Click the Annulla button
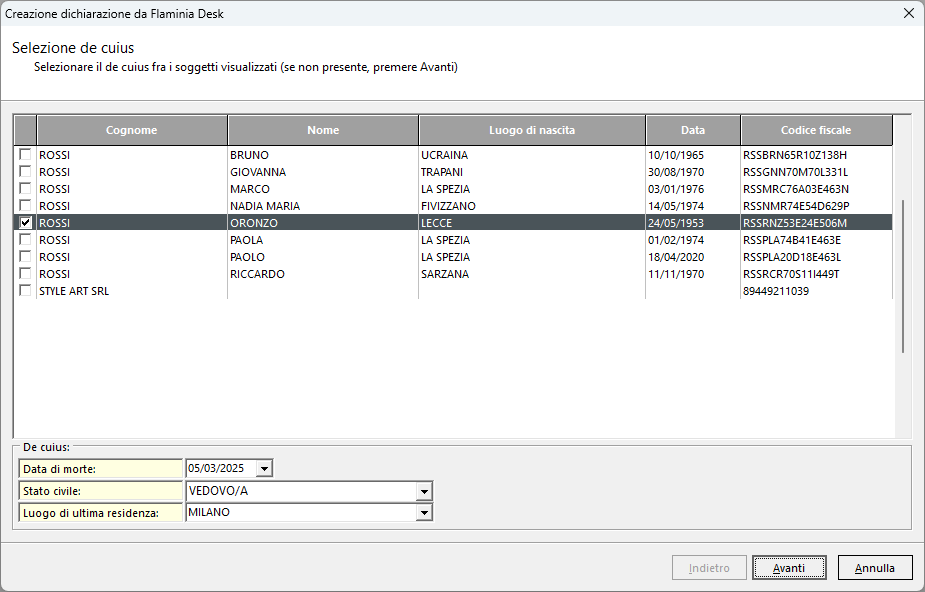The height and width of the screenshot is (592, 925). coord(874,568)
